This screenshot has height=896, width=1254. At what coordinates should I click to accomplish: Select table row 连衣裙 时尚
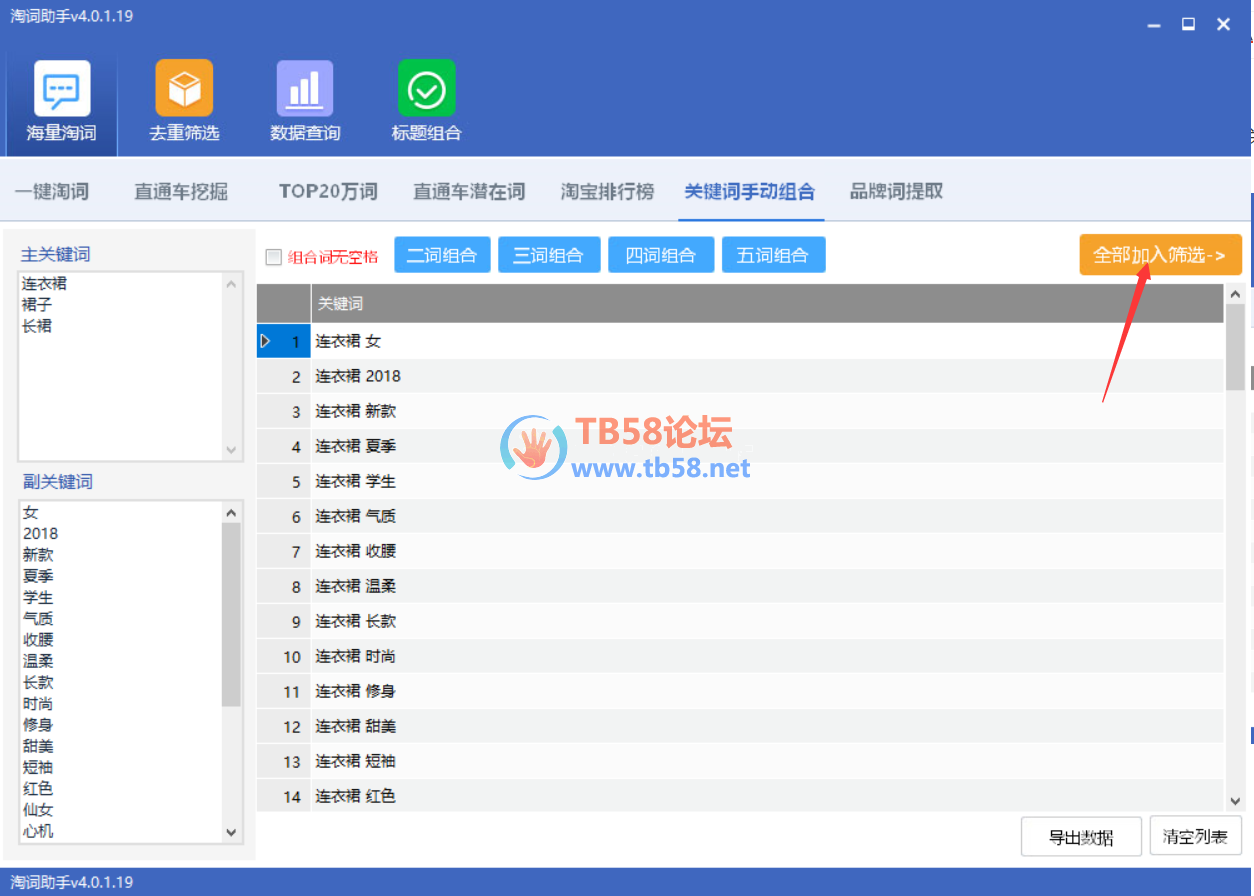click(x=740, y=656)
